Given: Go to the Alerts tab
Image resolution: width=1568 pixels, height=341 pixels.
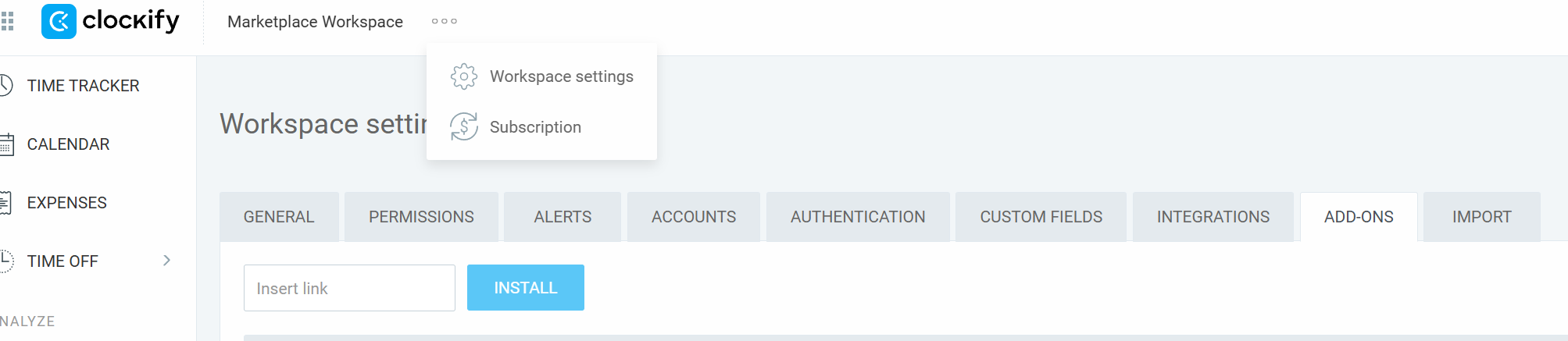Looking at the screenshot, I should point(563,217).
